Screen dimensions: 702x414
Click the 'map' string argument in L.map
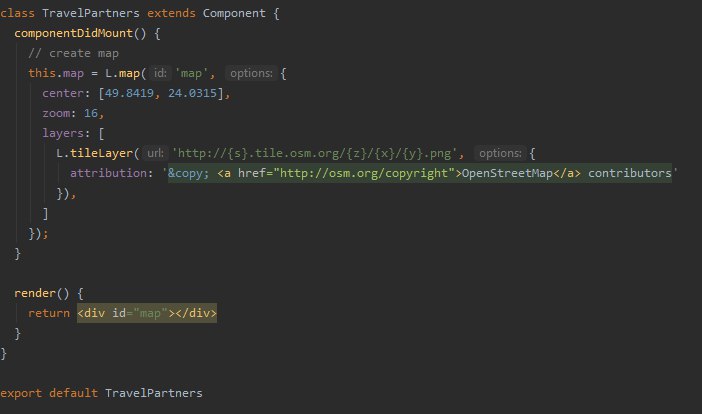tap(192, 73)
